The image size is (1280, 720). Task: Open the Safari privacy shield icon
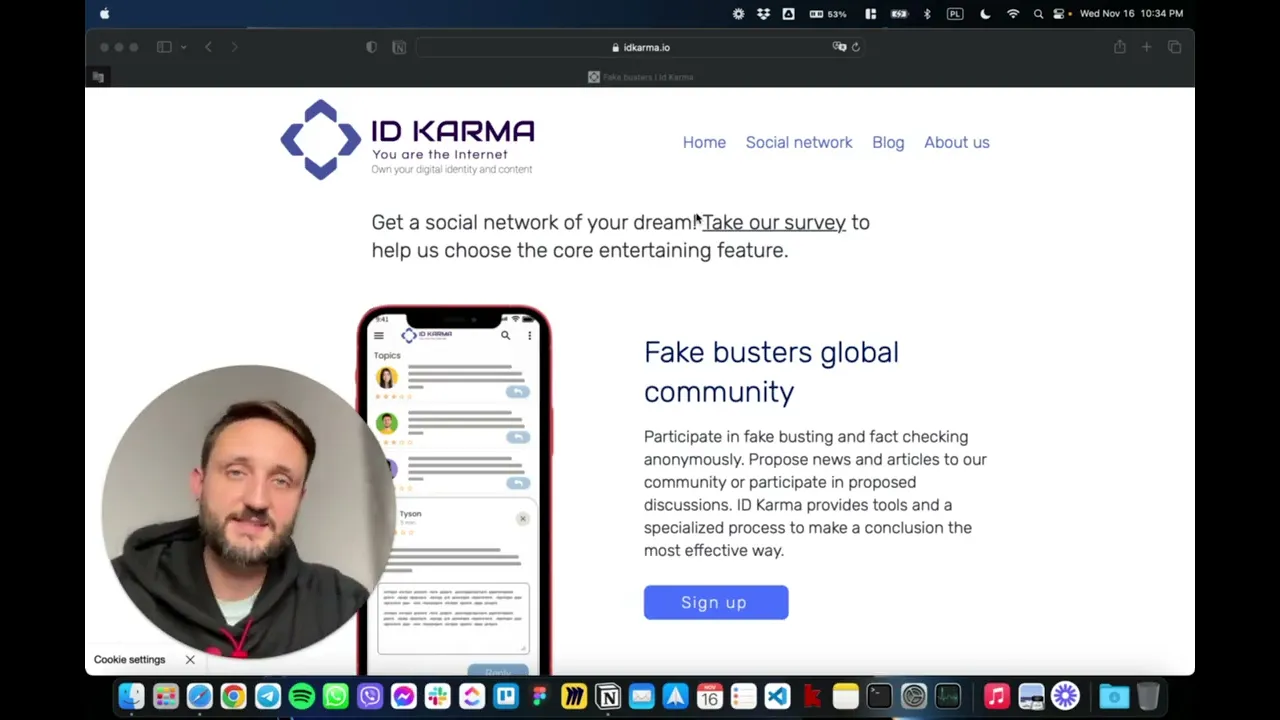[372, 47]
